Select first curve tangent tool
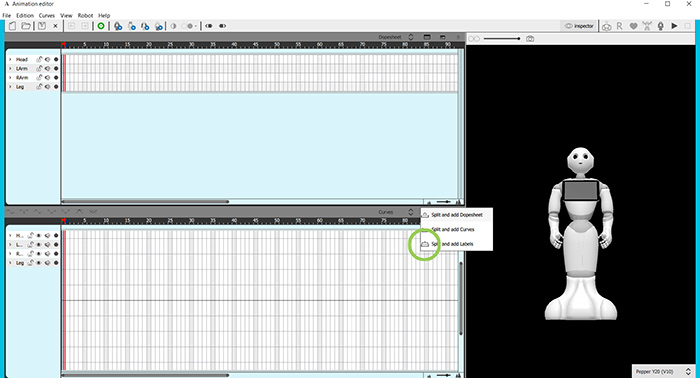700x378 pixels. coord(10,212)
